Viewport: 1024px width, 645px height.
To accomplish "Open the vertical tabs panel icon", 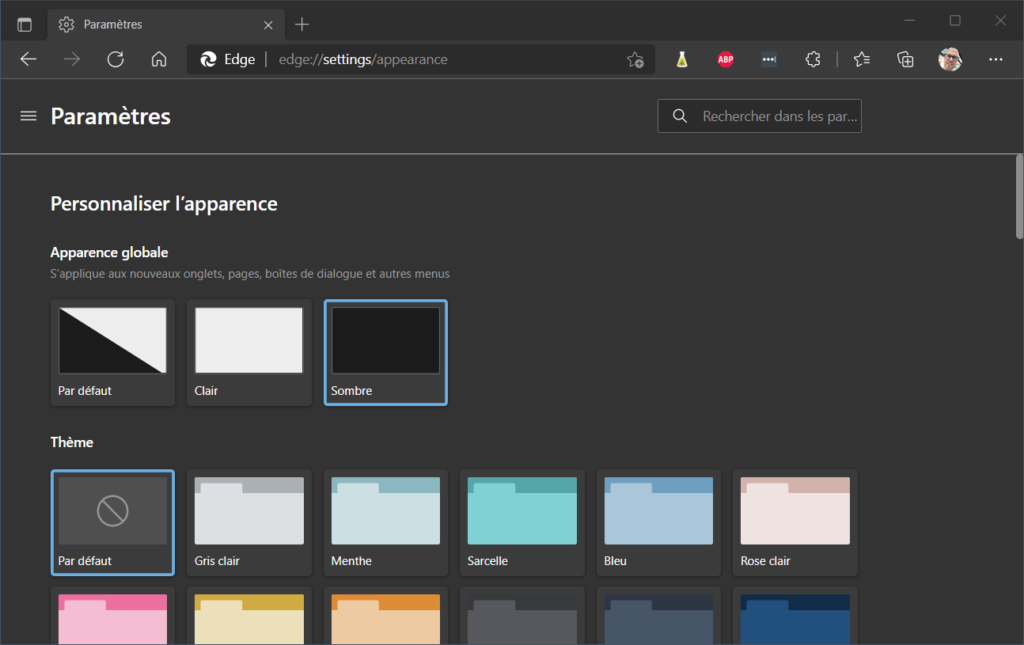I will 24,25.
